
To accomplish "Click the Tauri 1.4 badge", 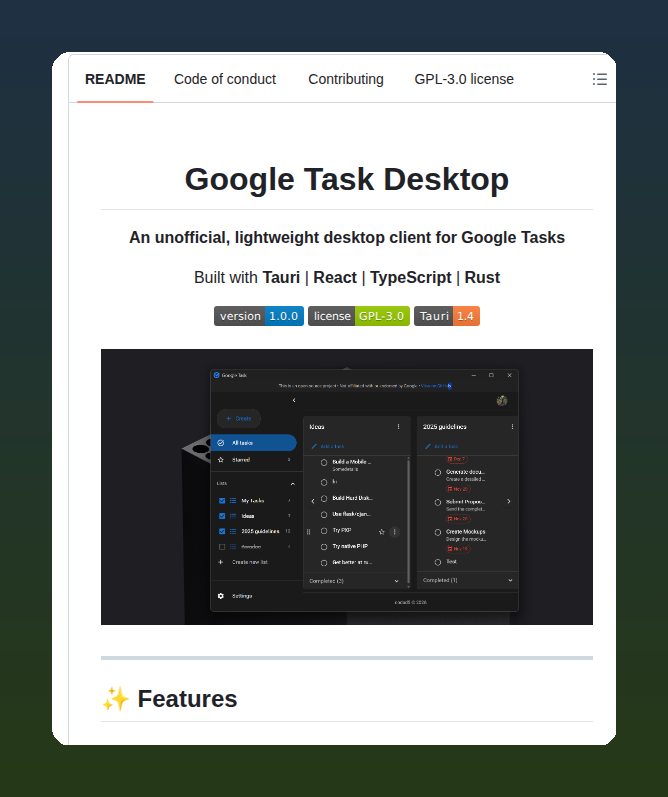I will tap(447, 316).
